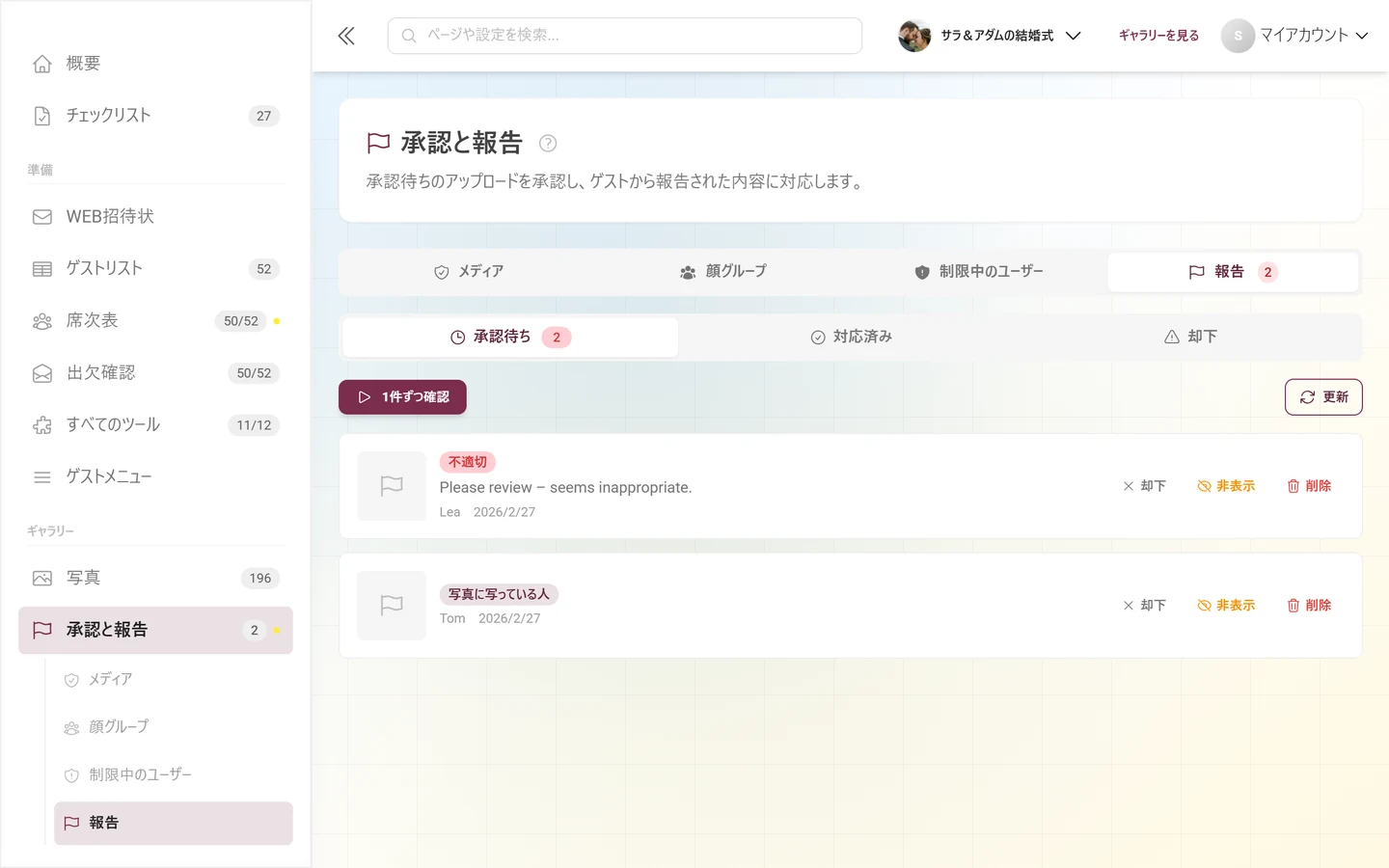This screenshot has width=1389, height=868.
Task: Click the 写真に写っている人 tag
Action: (x=499, y=595)
